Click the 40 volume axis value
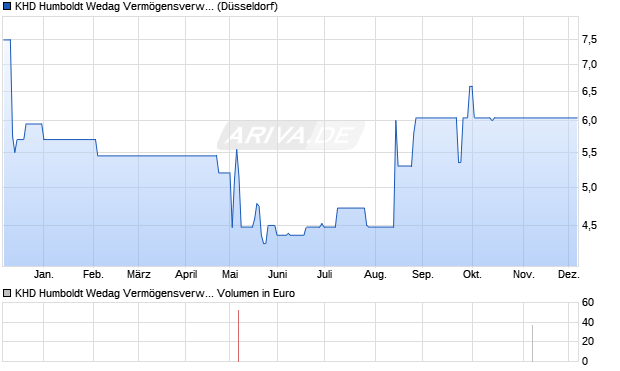Screen dimensions: 620x371 point(588,322)
